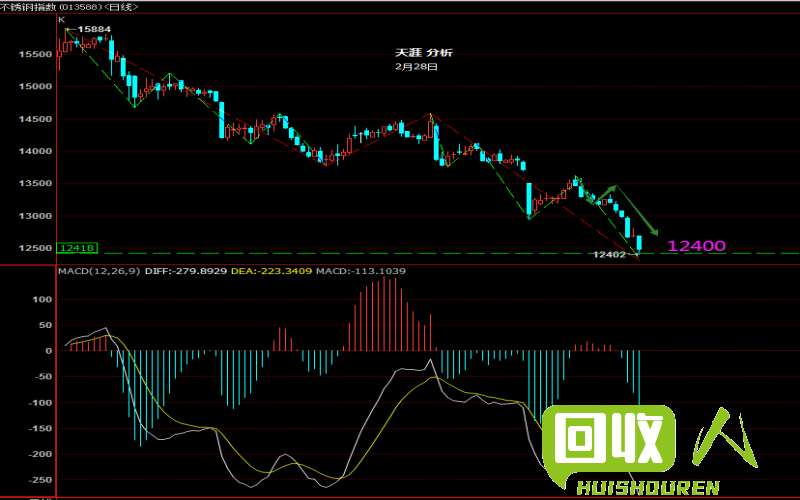Click the 15000 price axis label
The image size is (800, 500).
[35, 86]
